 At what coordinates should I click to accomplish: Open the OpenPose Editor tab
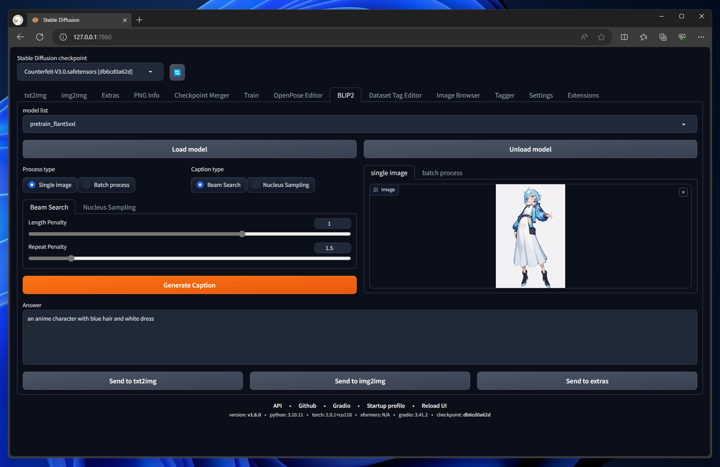click(x=298, y=95)
